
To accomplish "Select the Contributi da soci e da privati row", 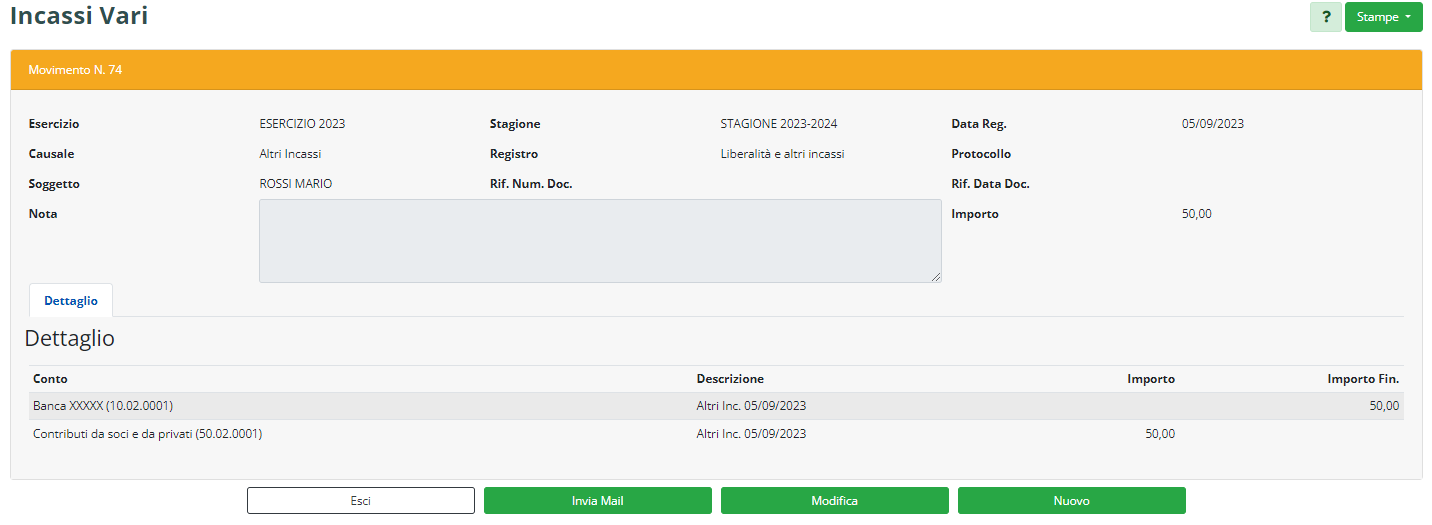I will [147, 434].
